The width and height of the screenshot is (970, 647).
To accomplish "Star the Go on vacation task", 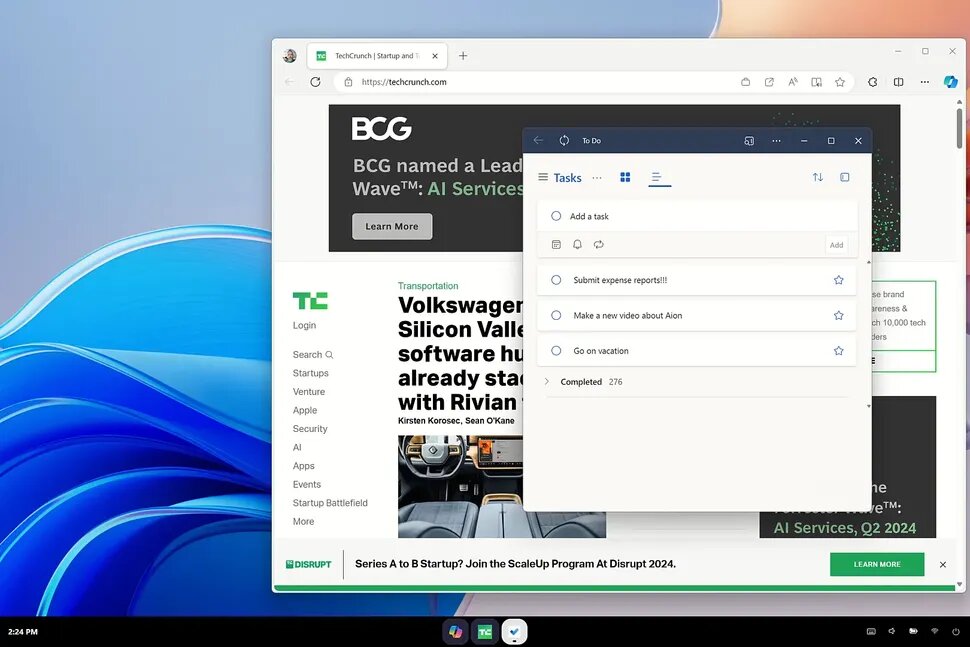I will [x=839, y=351].
